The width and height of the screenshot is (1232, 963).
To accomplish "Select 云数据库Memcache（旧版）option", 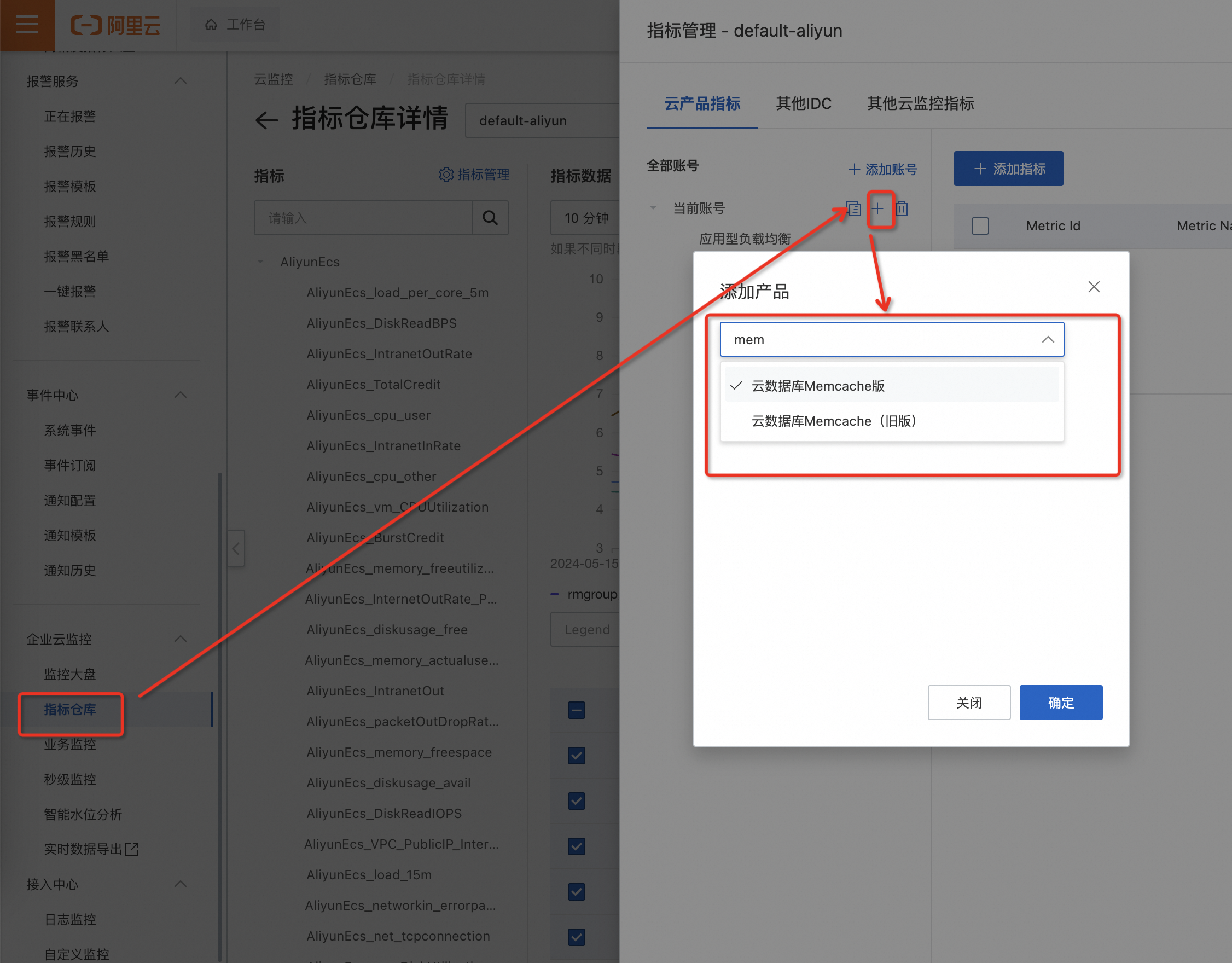I will click(891, 421).
